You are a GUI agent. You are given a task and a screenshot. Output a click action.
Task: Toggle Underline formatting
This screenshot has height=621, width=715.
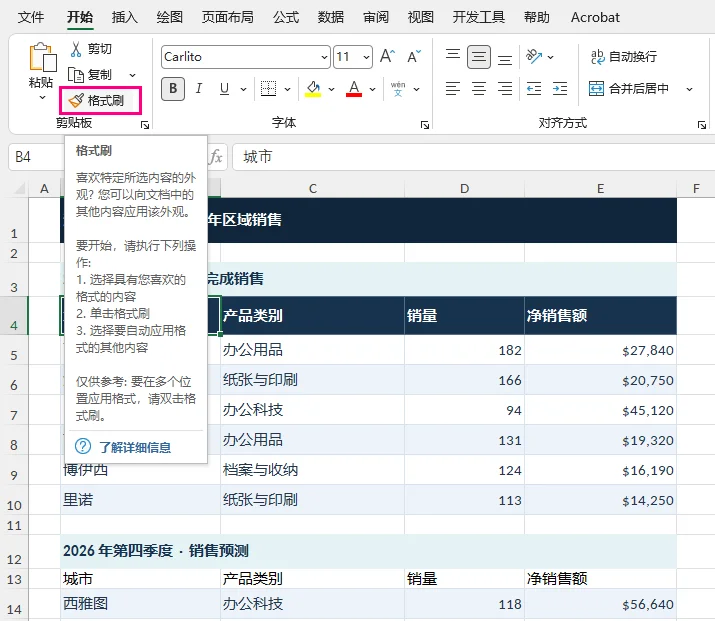pos(224,88)
